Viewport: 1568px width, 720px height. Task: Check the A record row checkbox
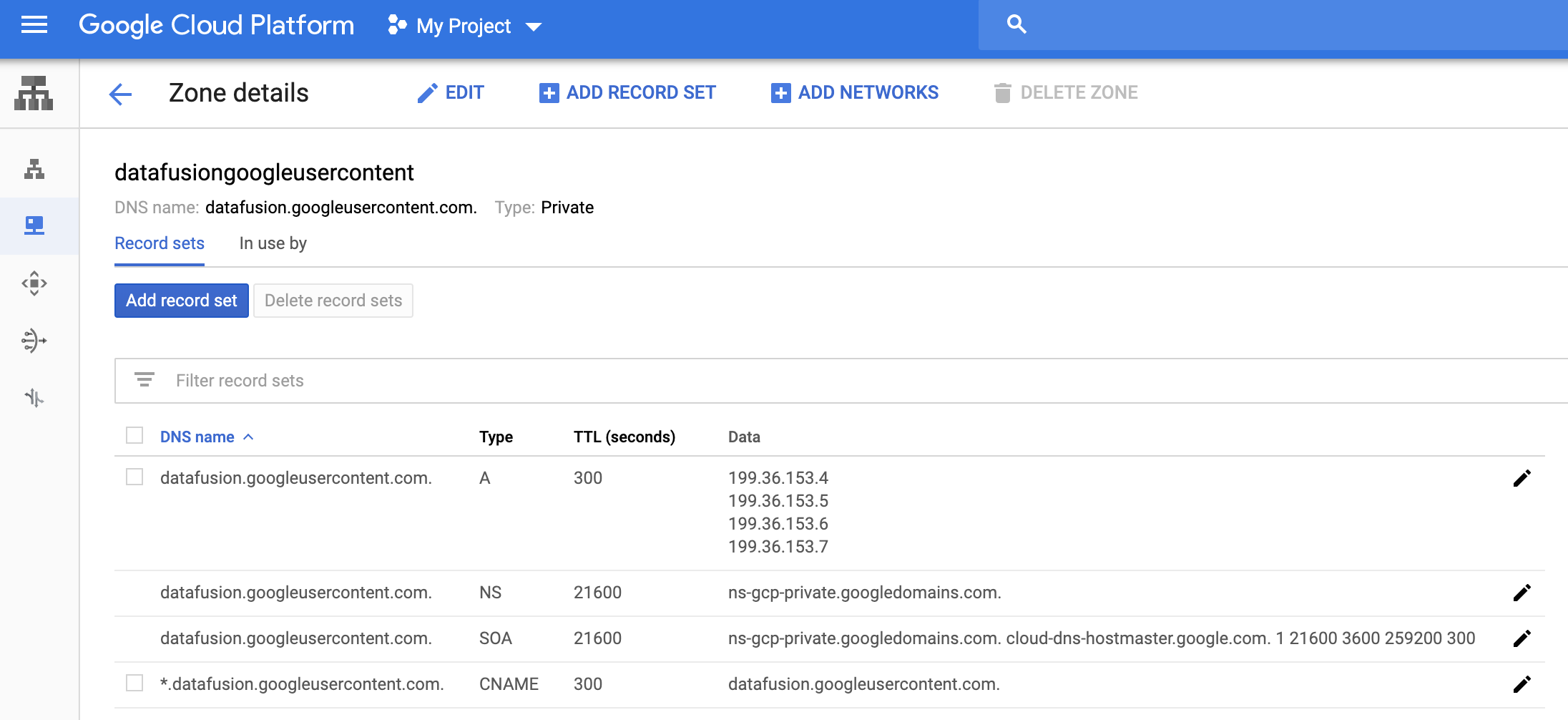pyautogui.click(x=134, y=477)
